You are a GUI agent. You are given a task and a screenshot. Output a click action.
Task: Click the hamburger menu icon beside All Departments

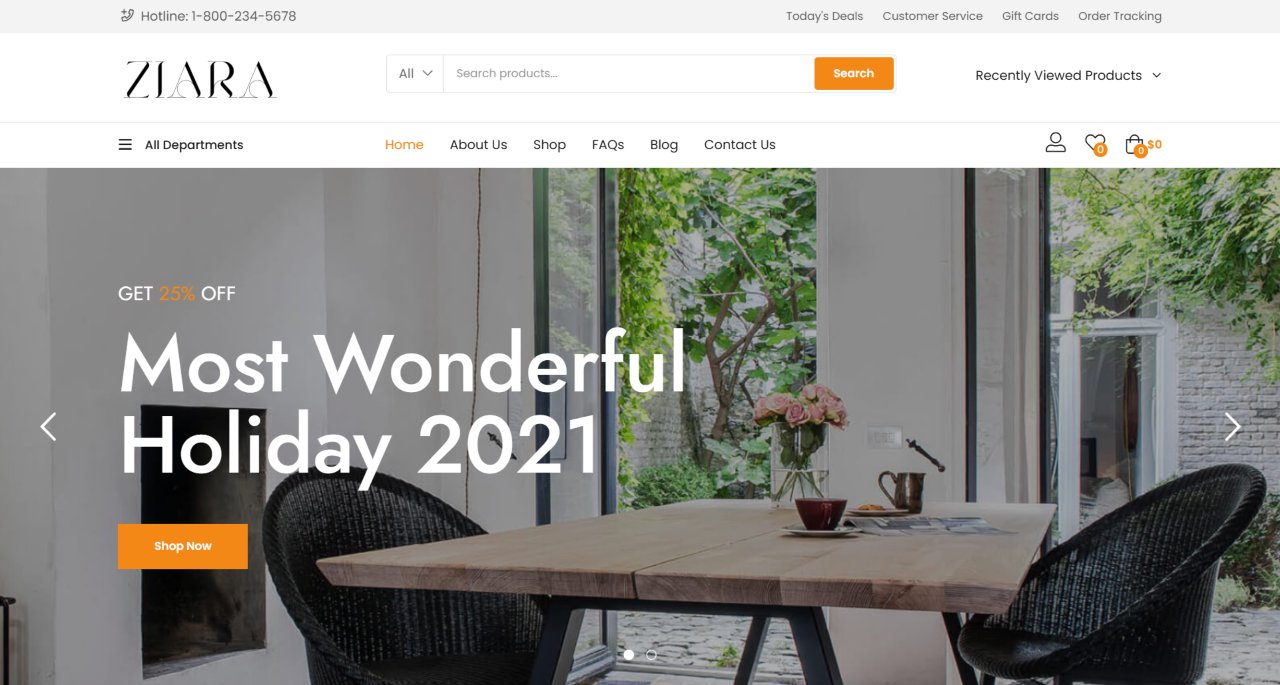[125, 145]
